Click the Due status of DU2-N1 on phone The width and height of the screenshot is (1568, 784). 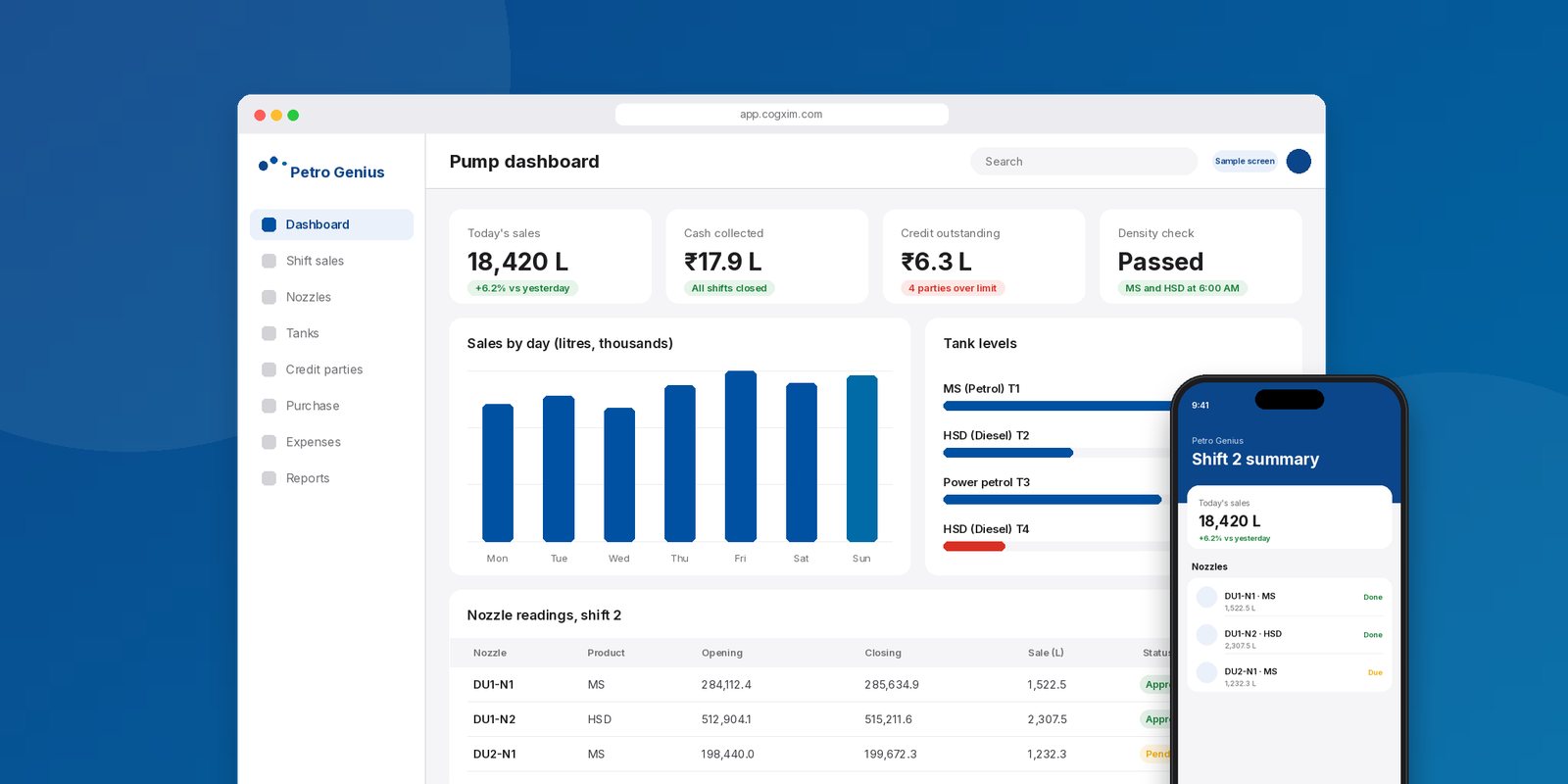point(1375,672)
